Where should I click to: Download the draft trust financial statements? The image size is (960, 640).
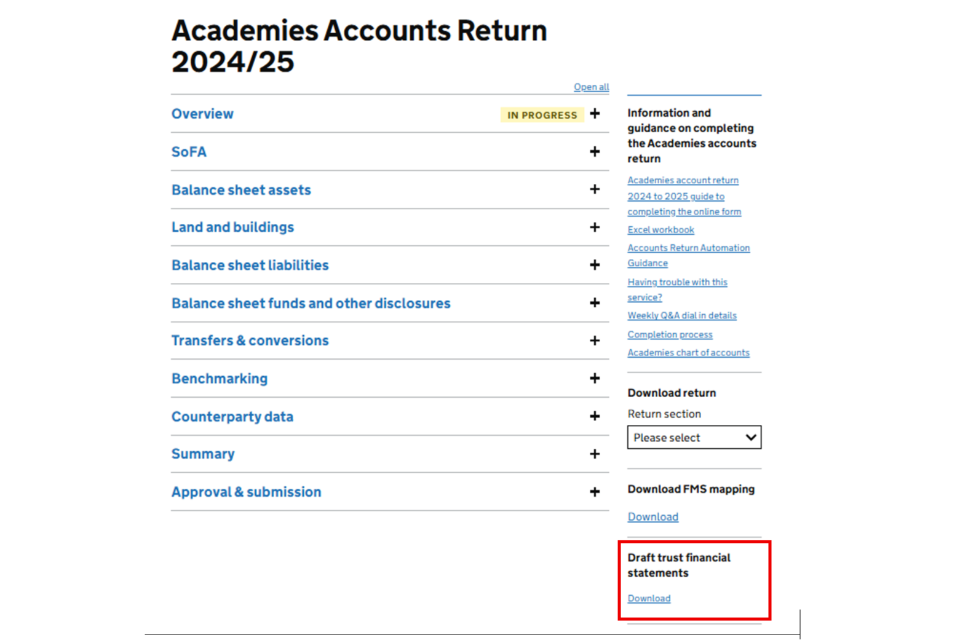click(x=649, y=599)
